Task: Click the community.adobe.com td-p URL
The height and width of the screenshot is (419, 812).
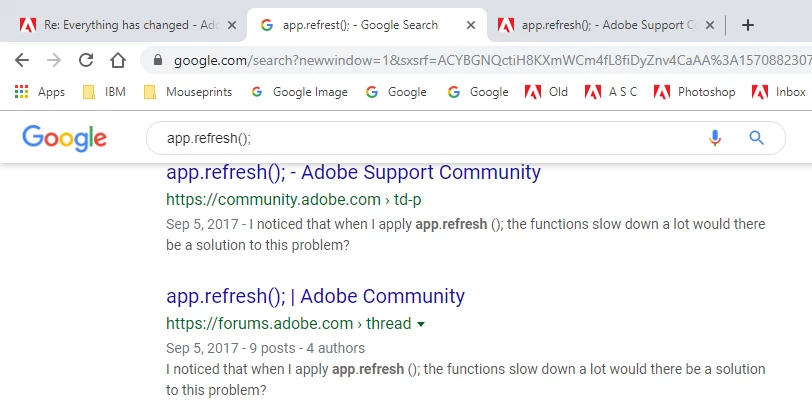Action: pos(294,200)
